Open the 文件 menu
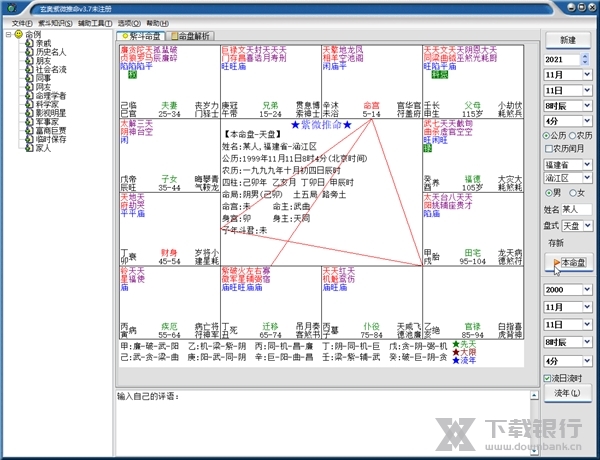 pyautogui.click(x=21, y=22)
